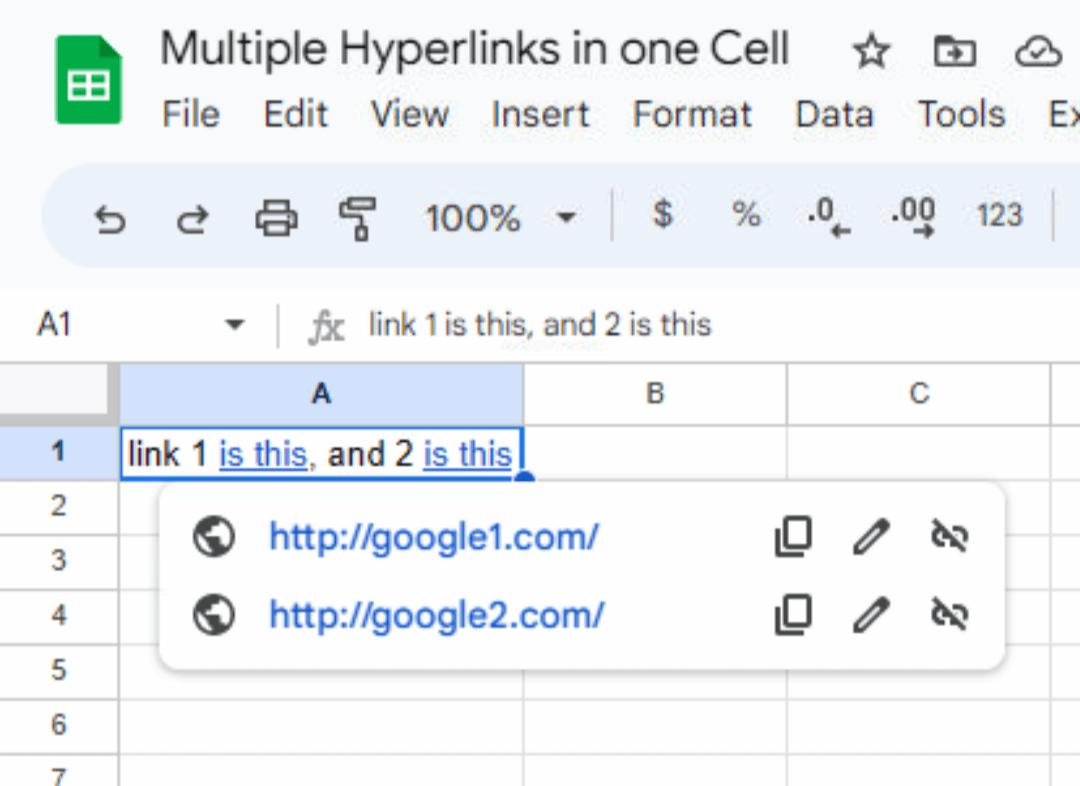This screenshot has width=1080, height=786.
Task: Remove the http://google1.com/ hyperlink
Action: pos(949,536)
